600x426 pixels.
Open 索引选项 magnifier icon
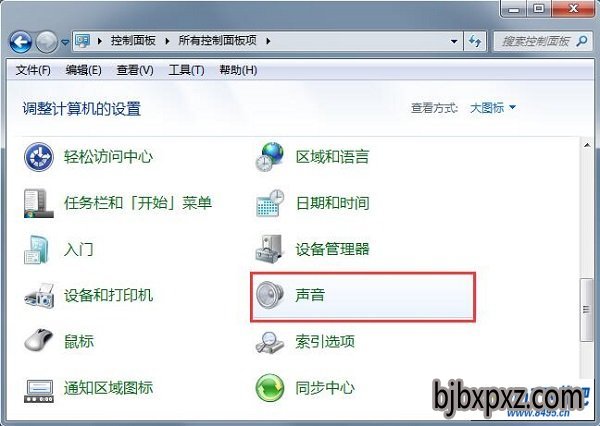pyautogui.click(x=270, y=341)
